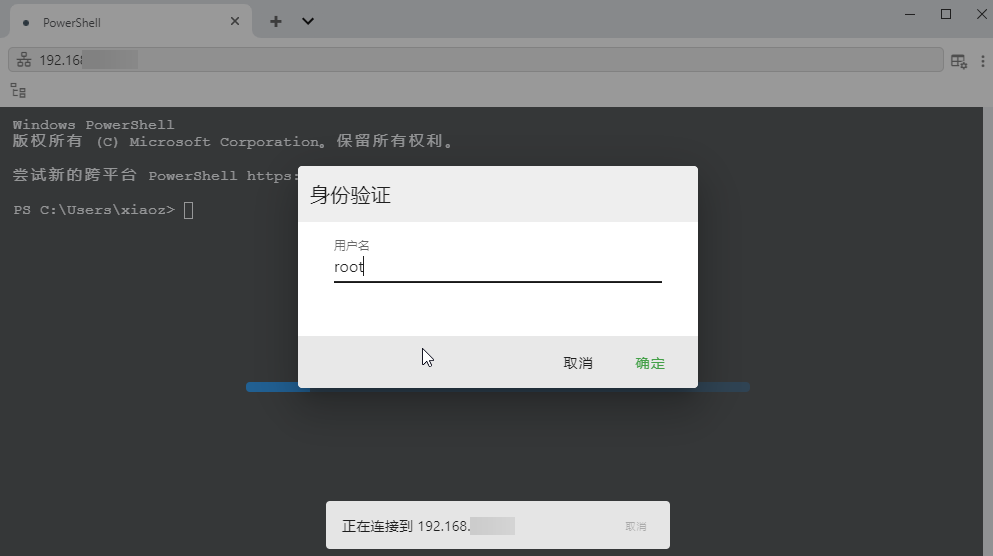Click the session tree icon below address bar

click(x=18, y=90)
